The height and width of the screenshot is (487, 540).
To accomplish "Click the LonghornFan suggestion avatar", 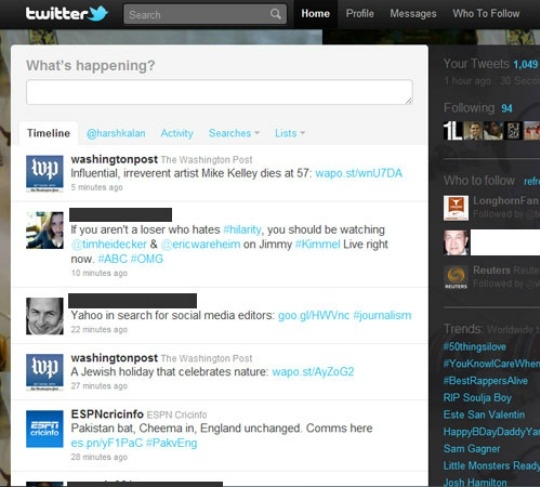I will click(456, 208).
